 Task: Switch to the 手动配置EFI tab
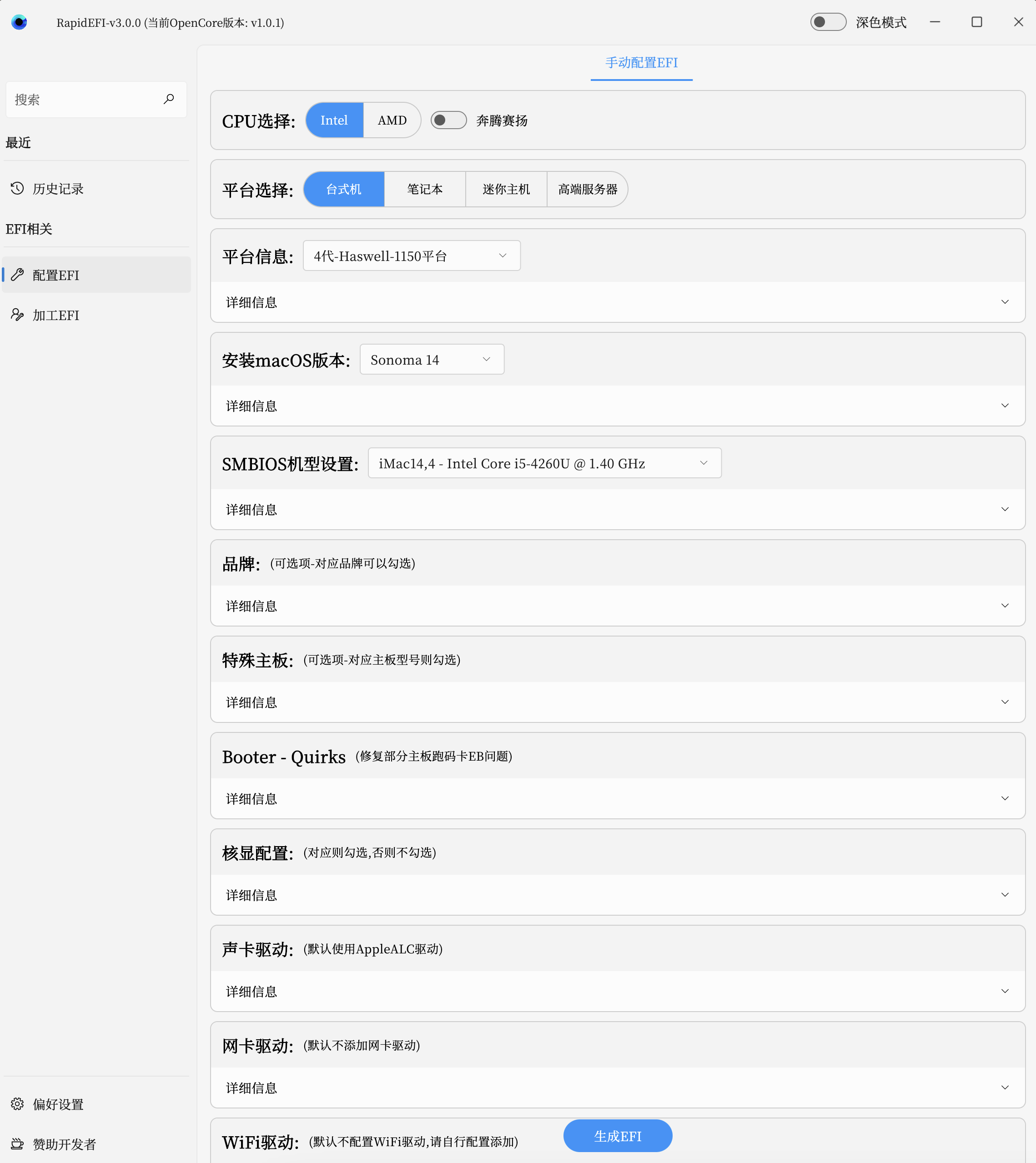[x=642, y=63]
